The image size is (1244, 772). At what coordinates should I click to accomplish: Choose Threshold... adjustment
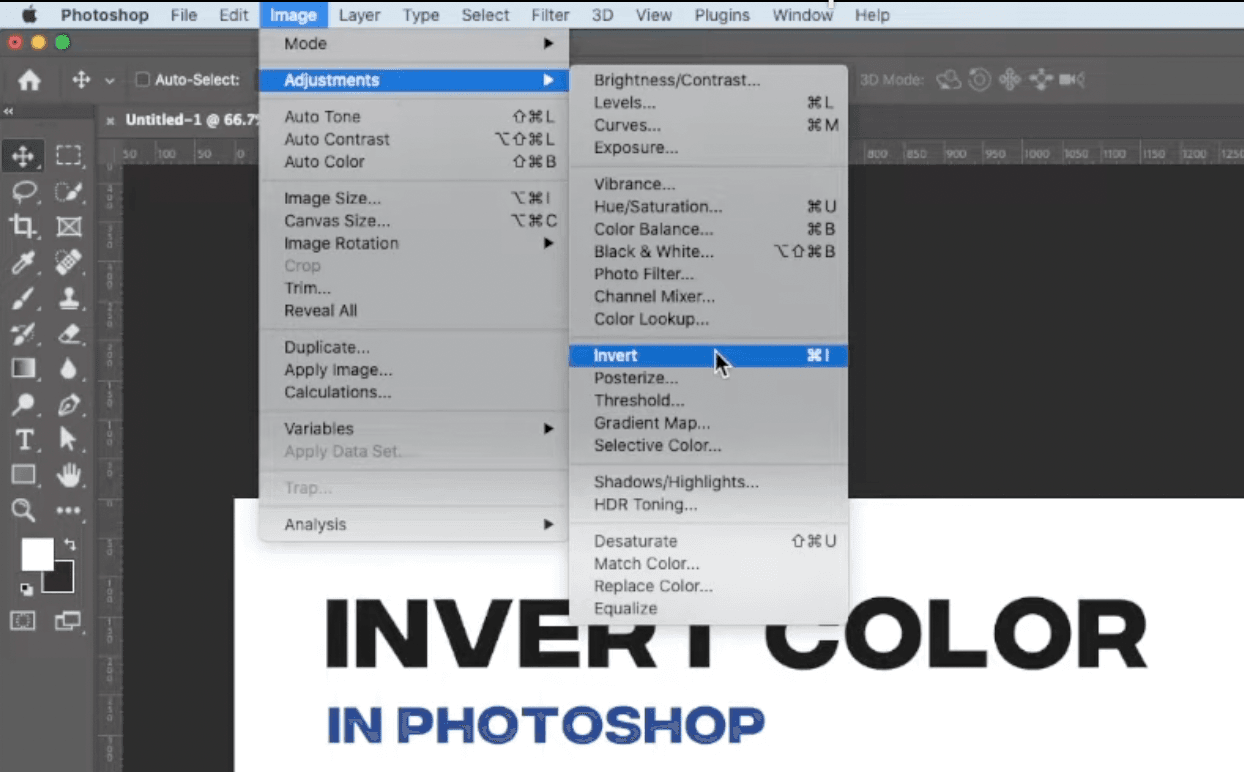[x=708, y=400]
